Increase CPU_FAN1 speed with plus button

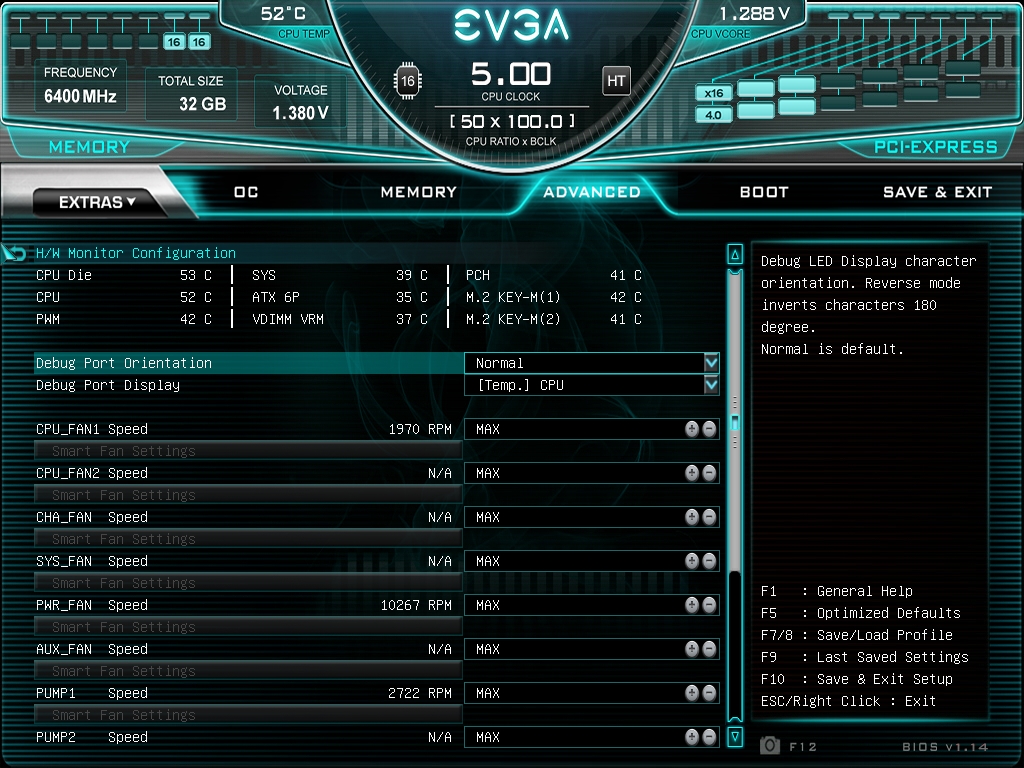(692, 429)
